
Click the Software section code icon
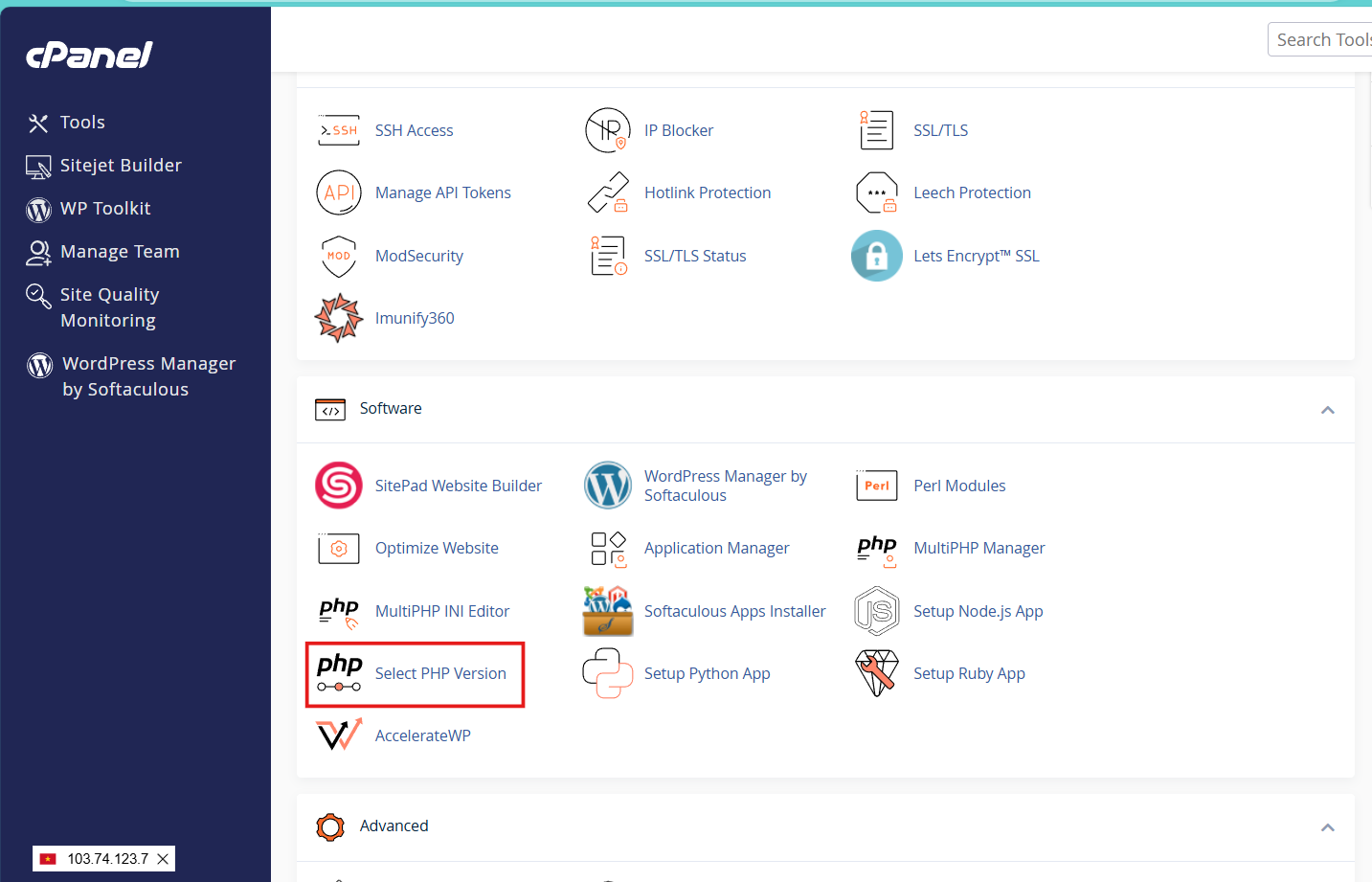point(330,410)
